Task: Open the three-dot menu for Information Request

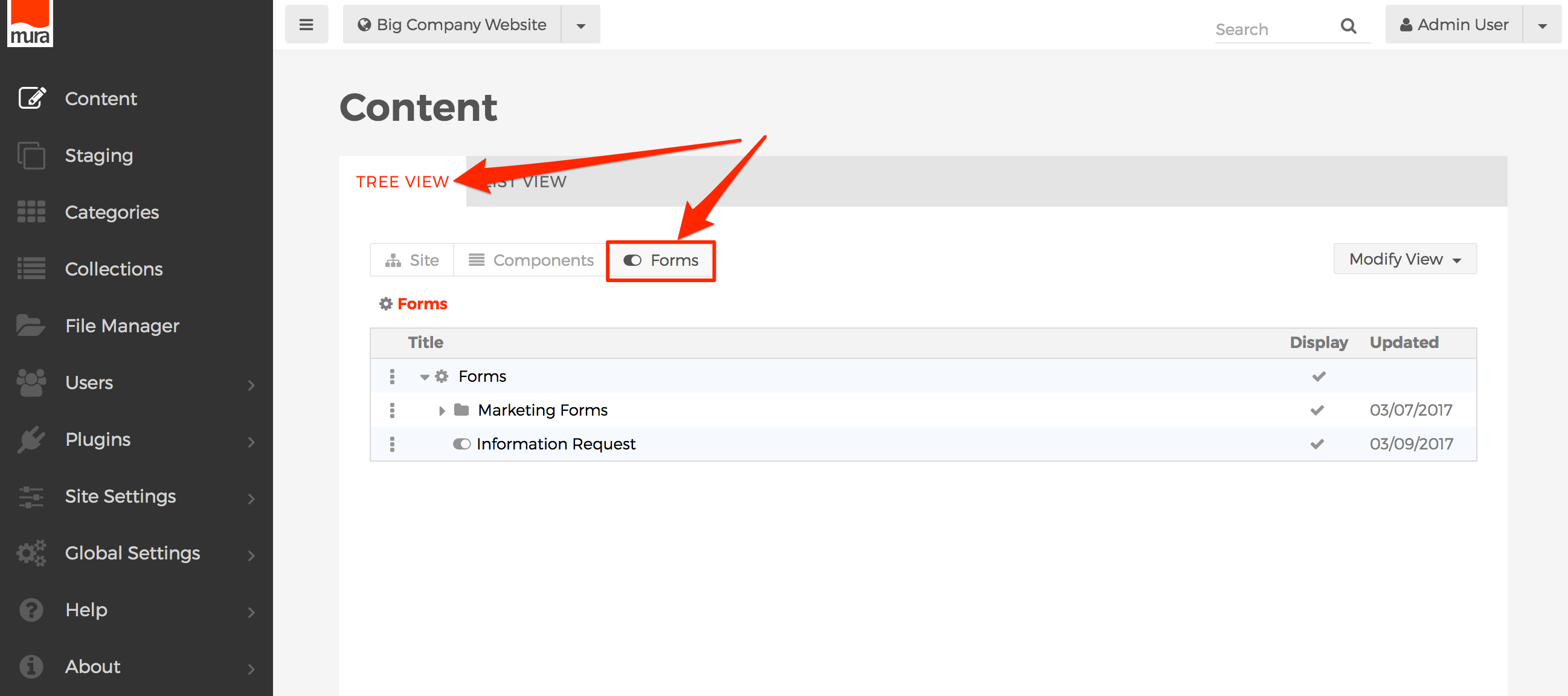Action: (392, 445)
